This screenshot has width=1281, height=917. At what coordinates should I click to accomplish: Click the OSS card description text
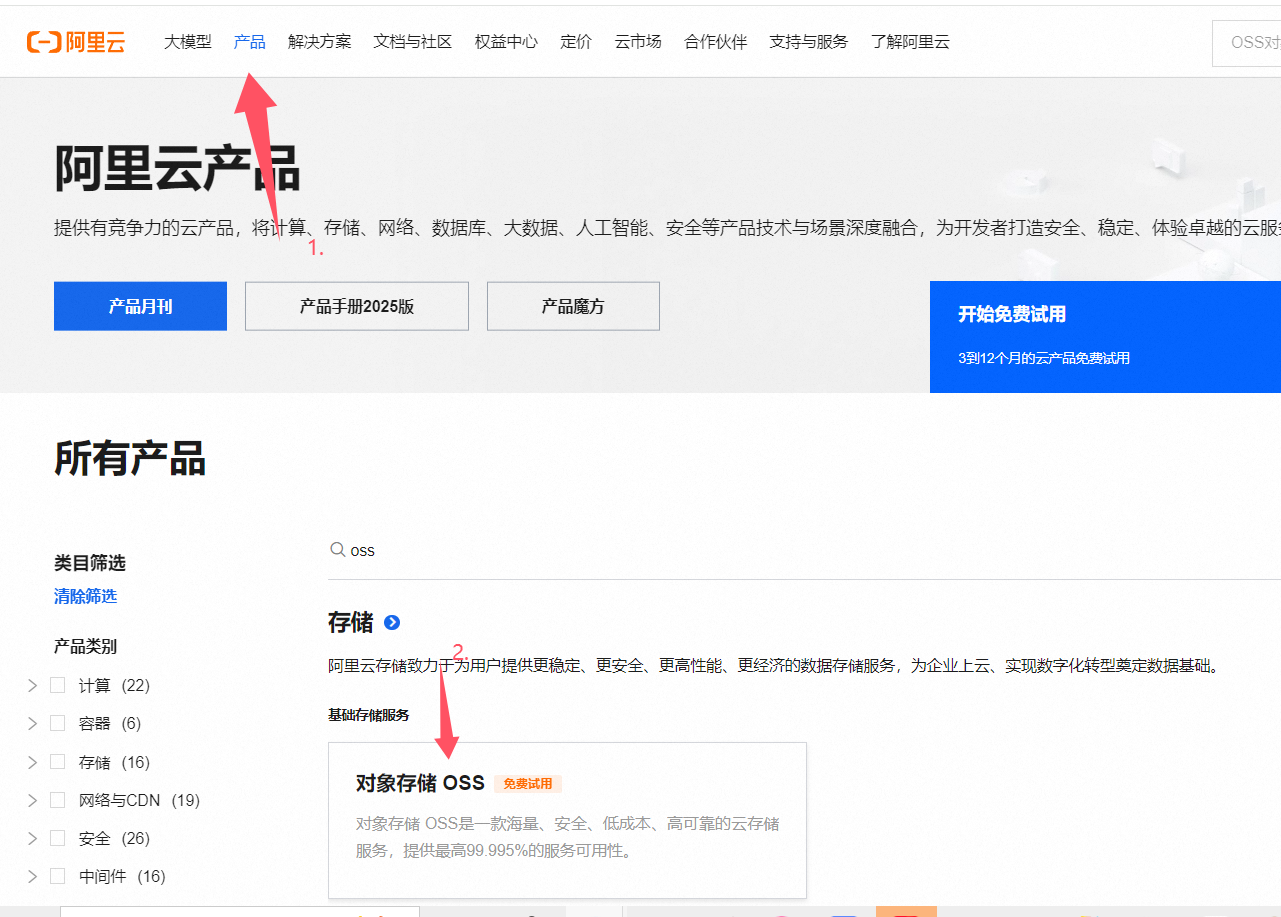tap(567, 838)
